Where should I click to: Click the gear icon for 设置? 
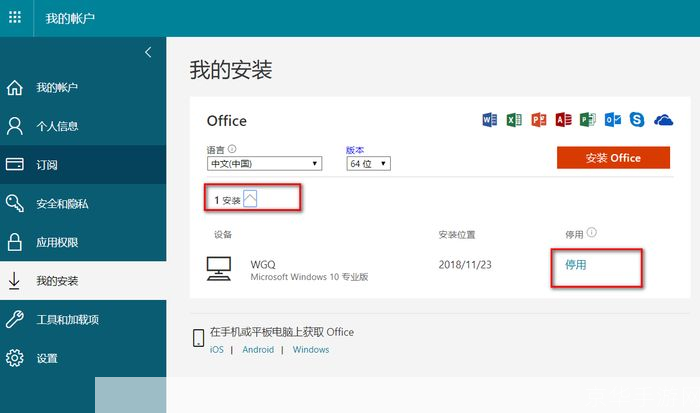point(14,358)
